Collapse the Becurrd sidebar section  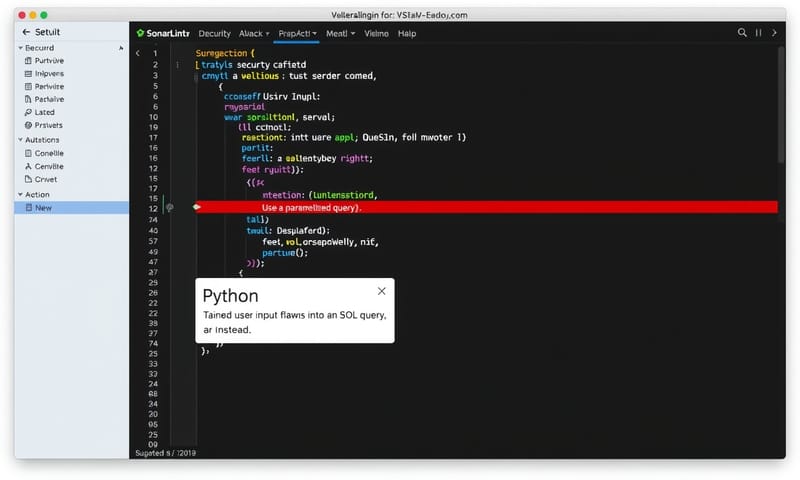[x=18, y=47]
